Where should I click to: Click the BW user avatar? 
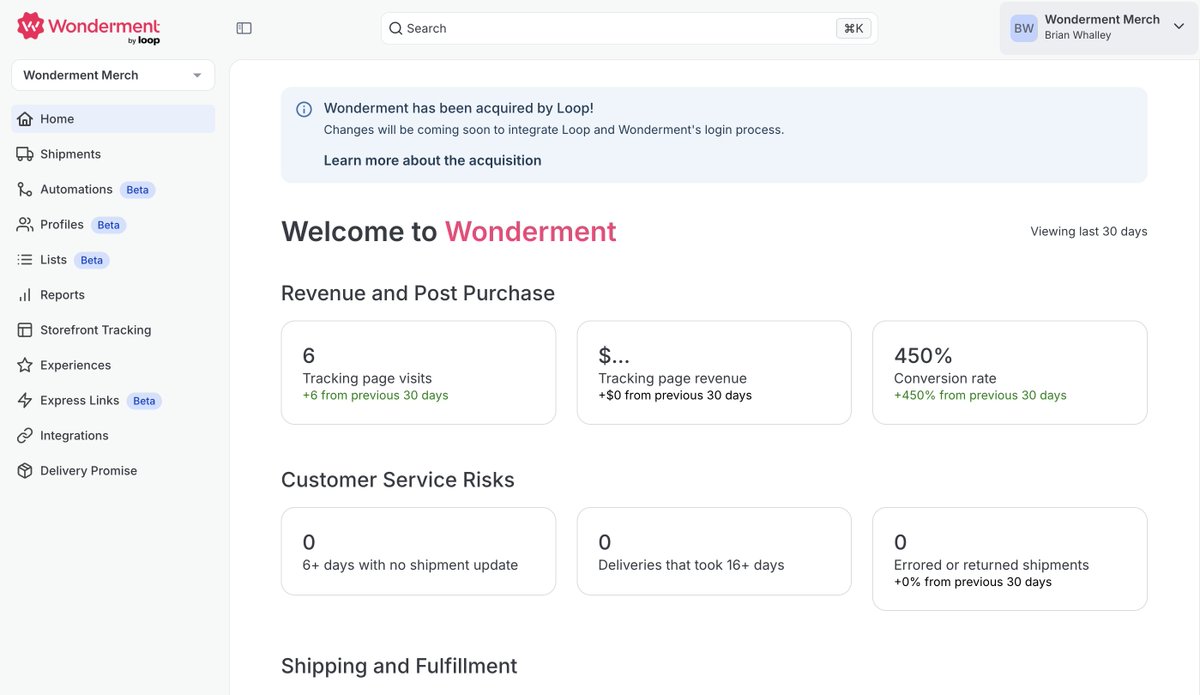click(x=1024, y=28)
